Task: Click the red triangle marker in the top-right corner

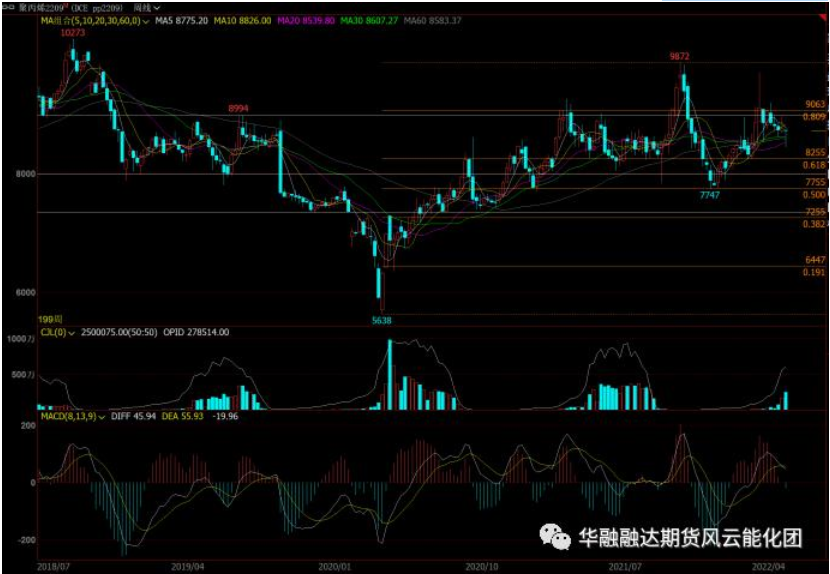Action: tap(823, 18)
